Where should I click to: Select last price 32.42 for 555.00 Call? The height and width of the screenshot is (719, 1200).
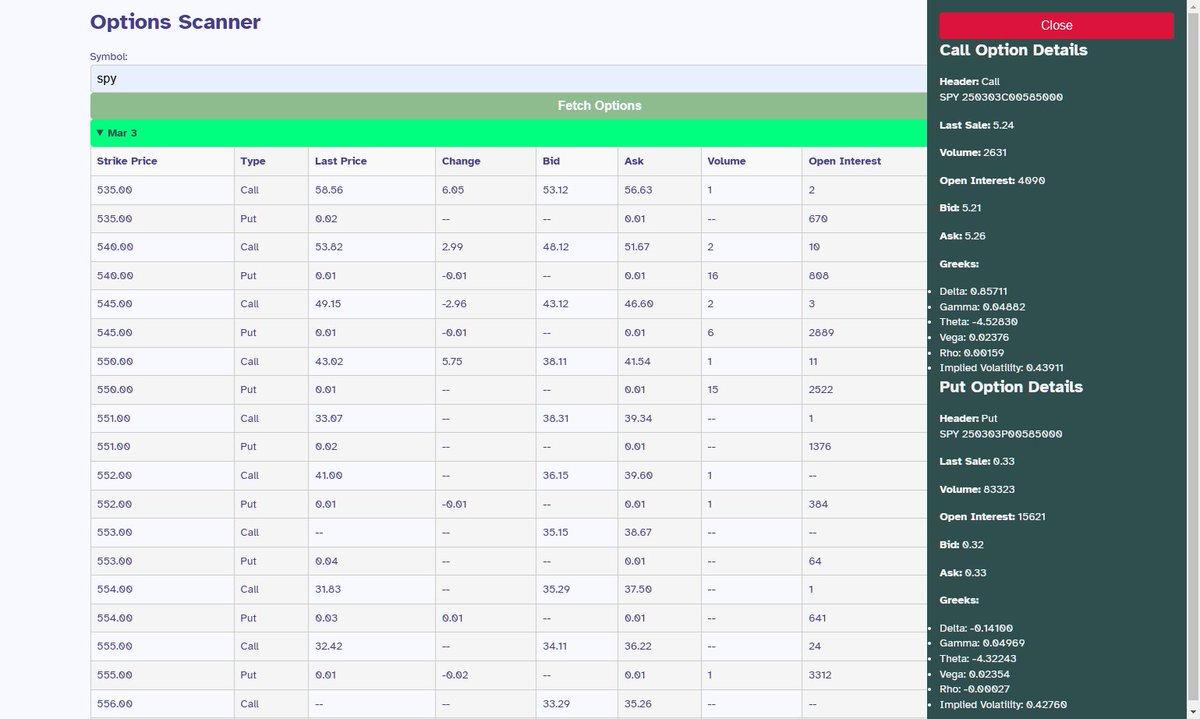coord(329,646)
